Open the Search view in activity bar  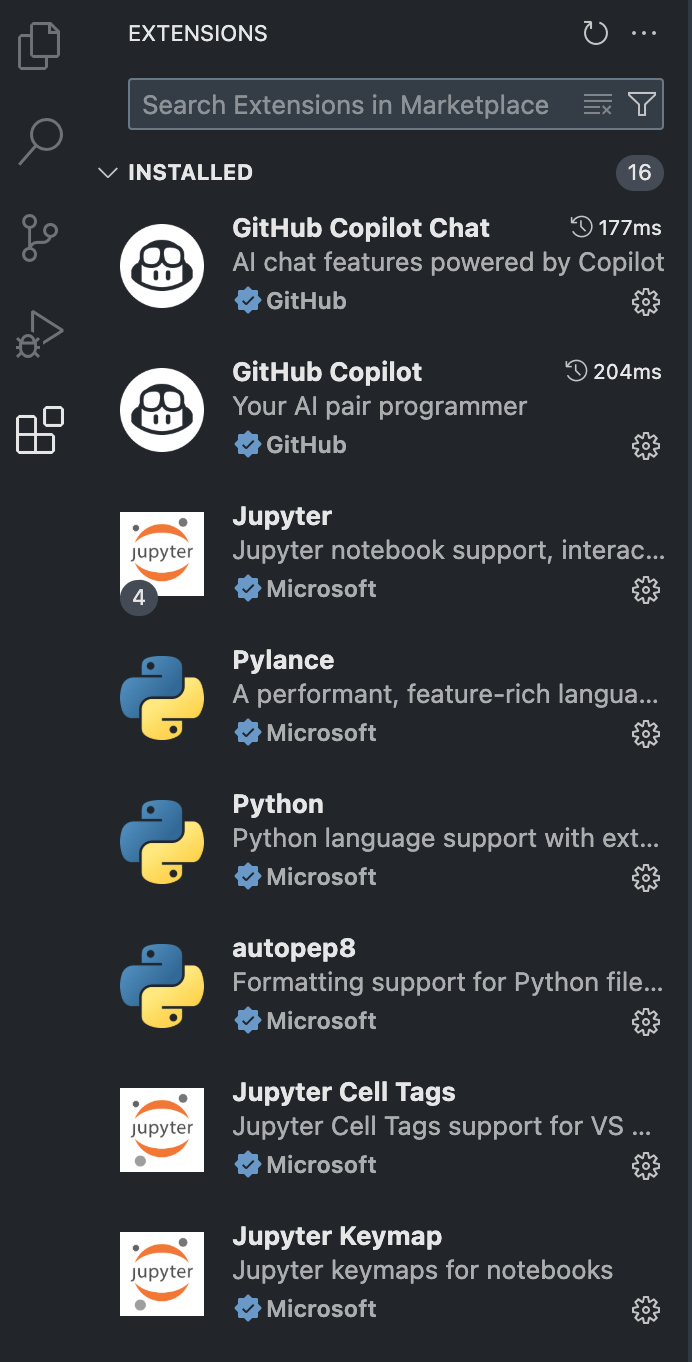click(x=40, y=141)
